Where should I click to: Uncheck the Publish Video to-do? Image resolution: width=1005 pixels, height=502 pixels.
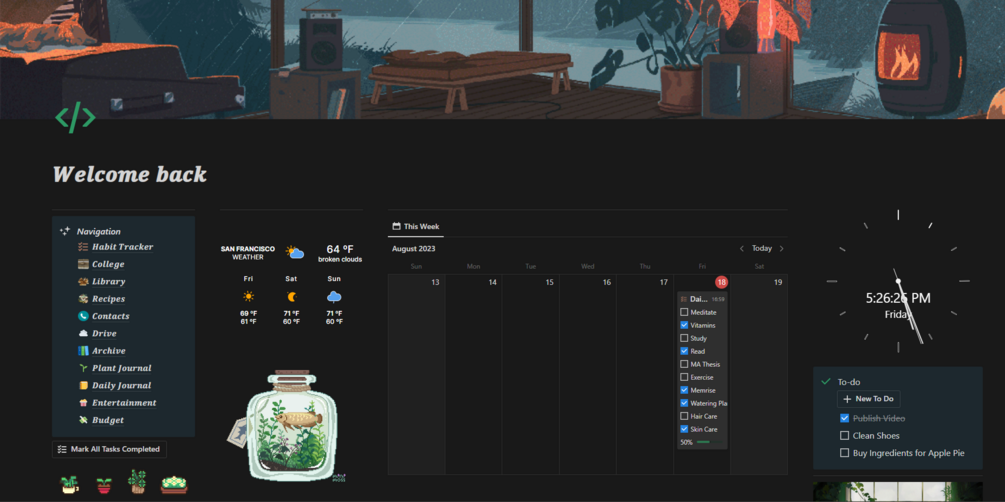844,418
